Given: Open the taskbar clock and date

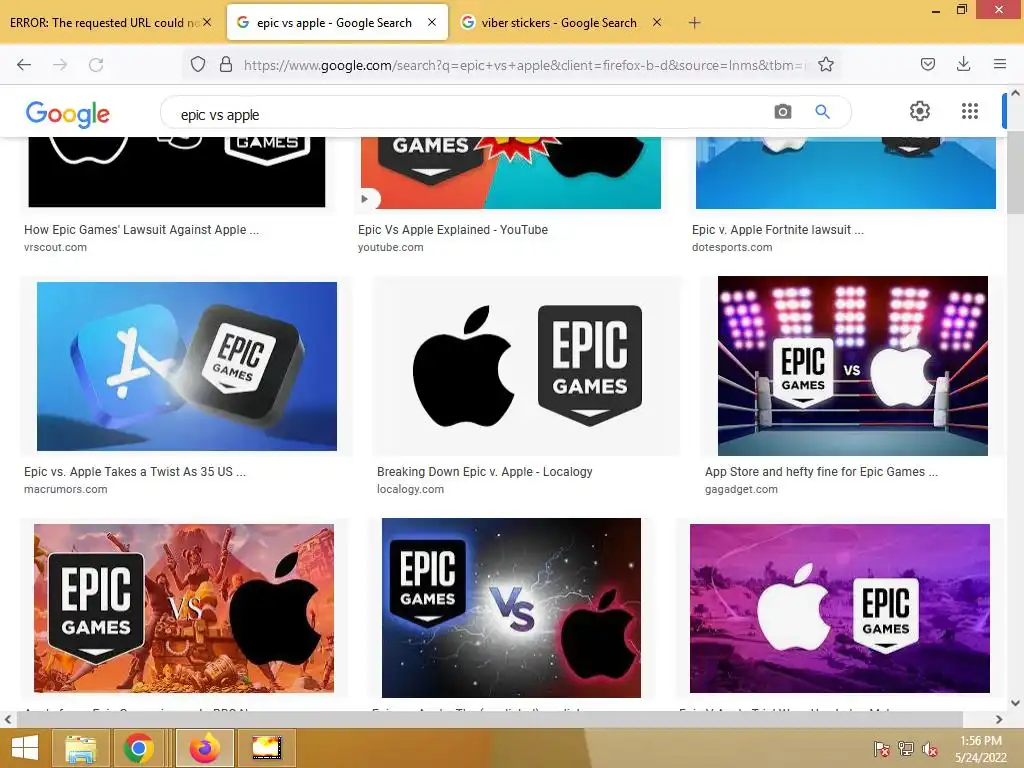Looking at the screenshot, I should pyautogui.click(x=981, y=748).
